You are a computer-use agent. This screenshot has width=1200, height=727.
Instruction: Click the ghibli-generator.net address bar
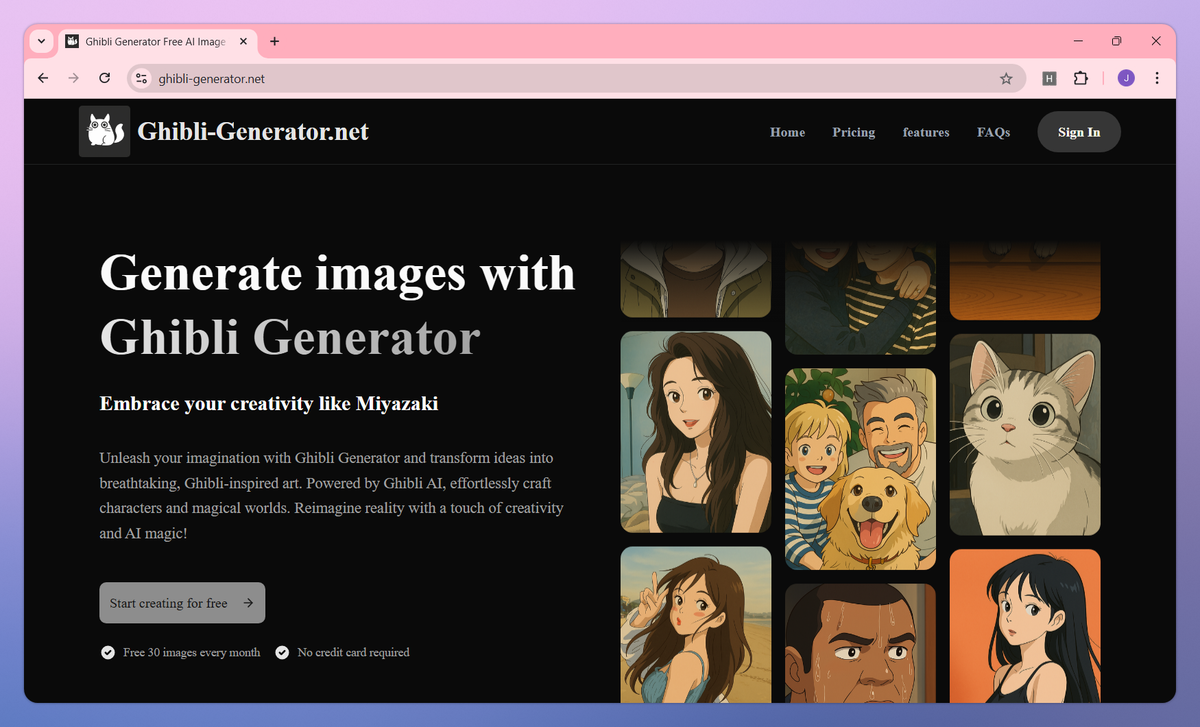point(575,78)
